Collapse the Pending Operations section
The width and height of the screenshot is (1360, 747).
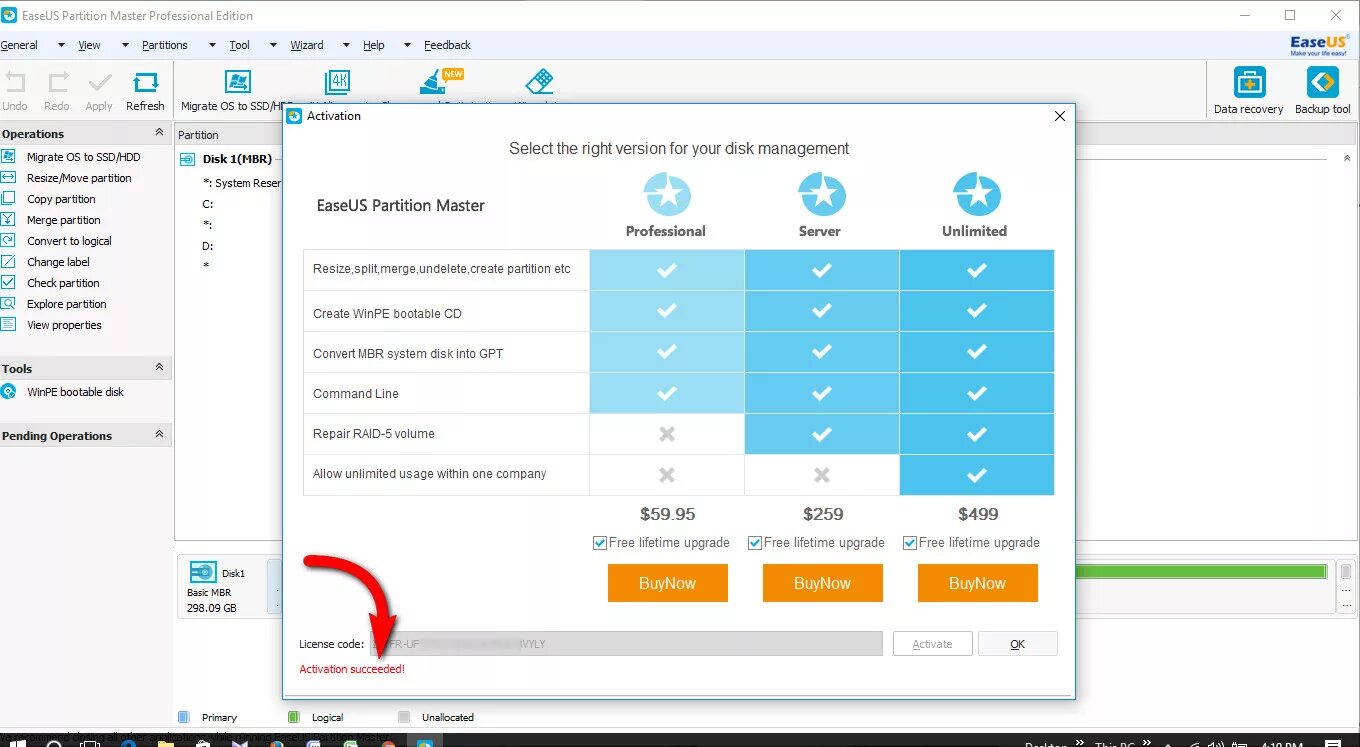tap(159, 435)
